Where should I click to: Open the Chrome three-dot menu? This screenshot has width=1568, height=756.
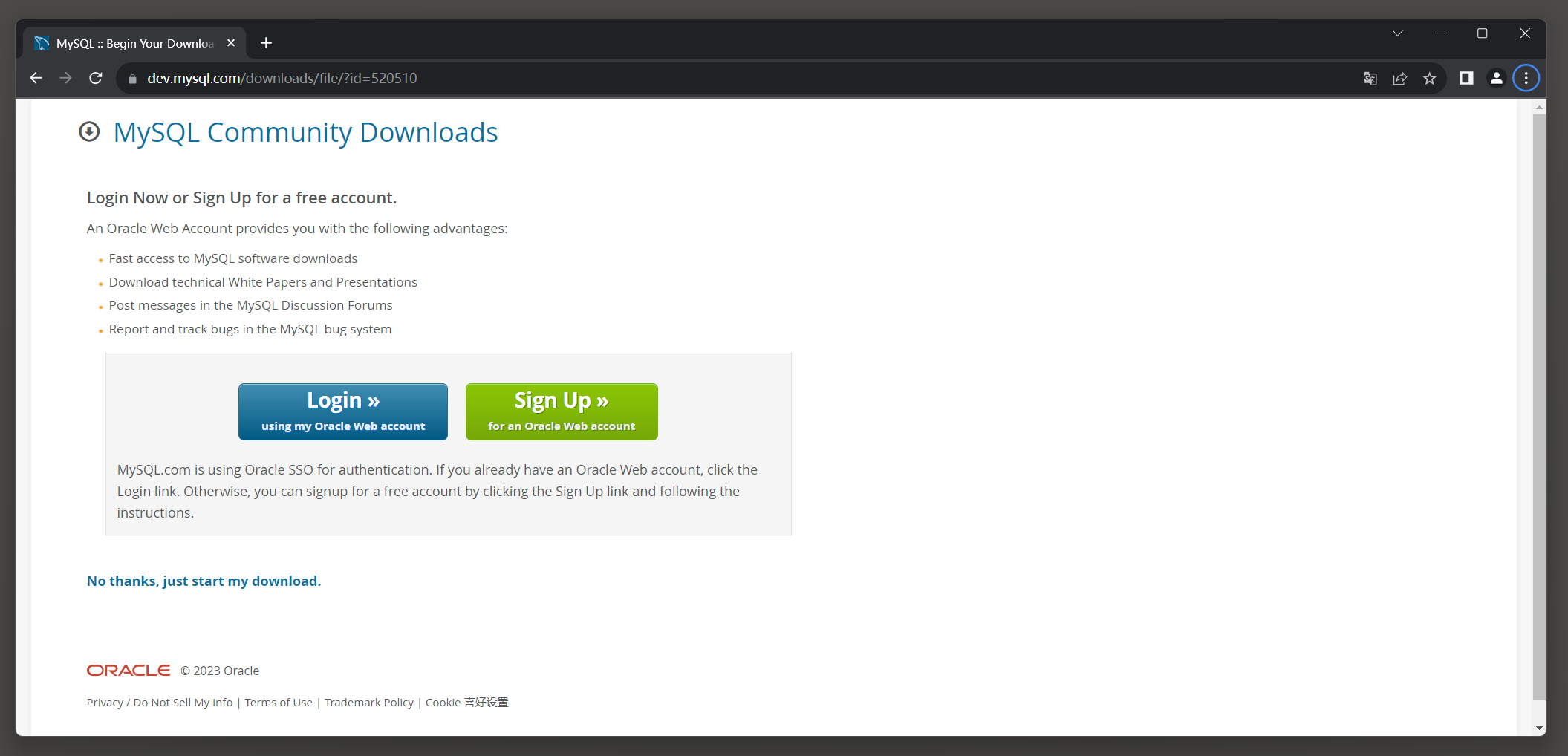click(1526, 78)
